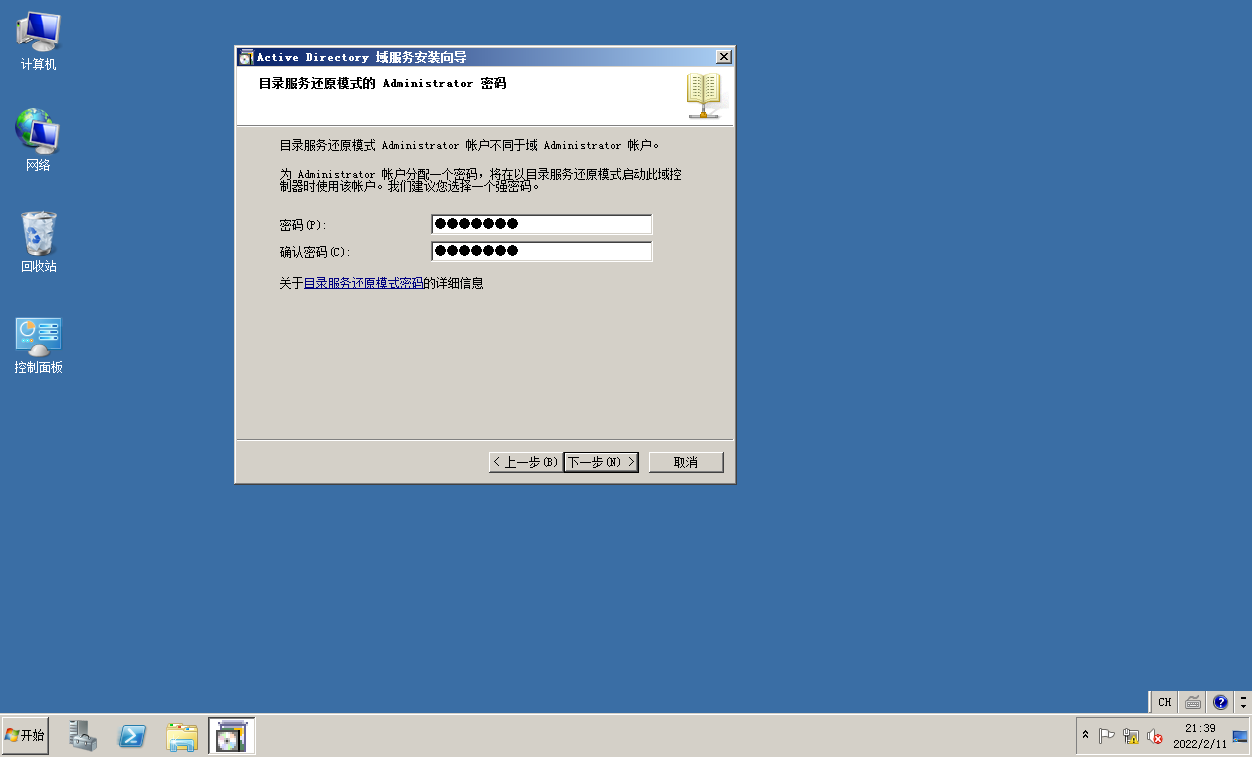This screenshot has height=757, width=1252.
Task: Select the 网络 desktop icon
Action: tap(38, 141)
